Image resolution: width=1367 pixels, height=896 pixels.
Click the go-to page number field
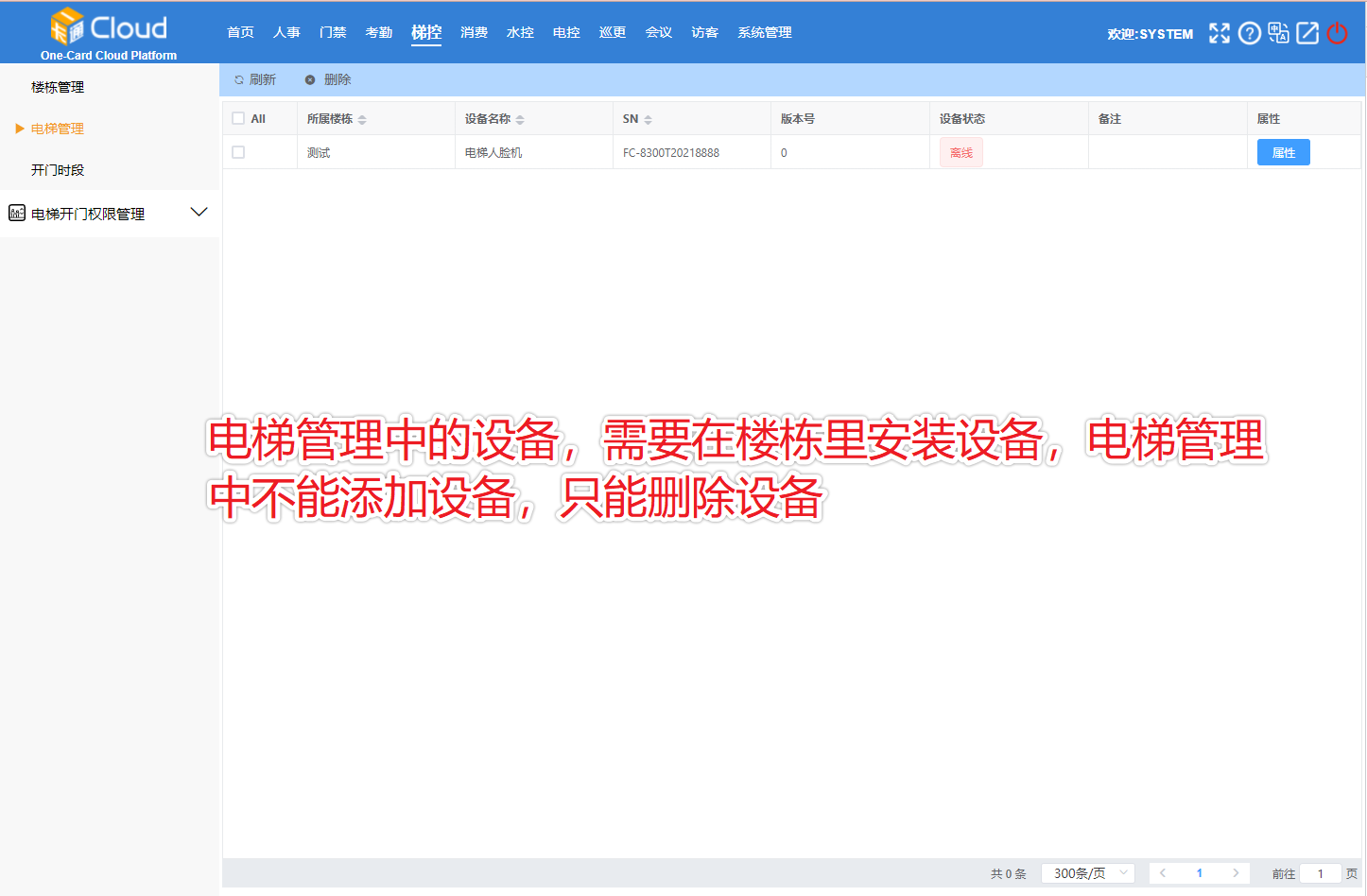tap(1320, 873)
